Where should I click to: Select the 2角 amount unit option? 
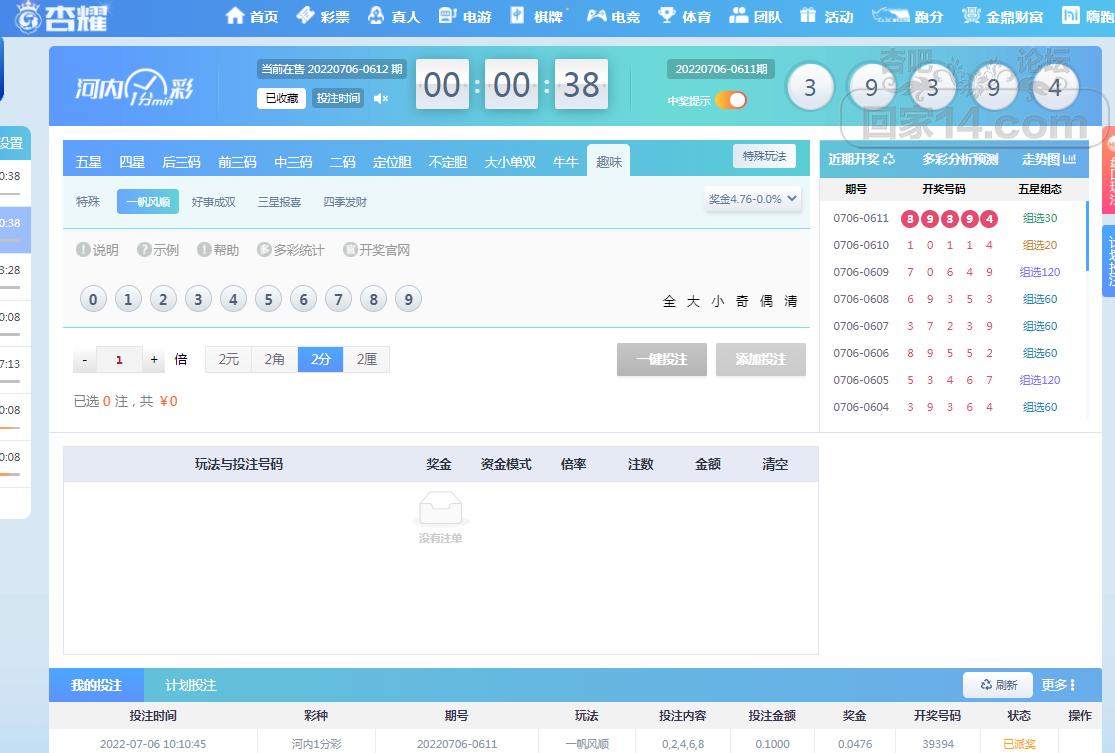click(x=275, y=359)
